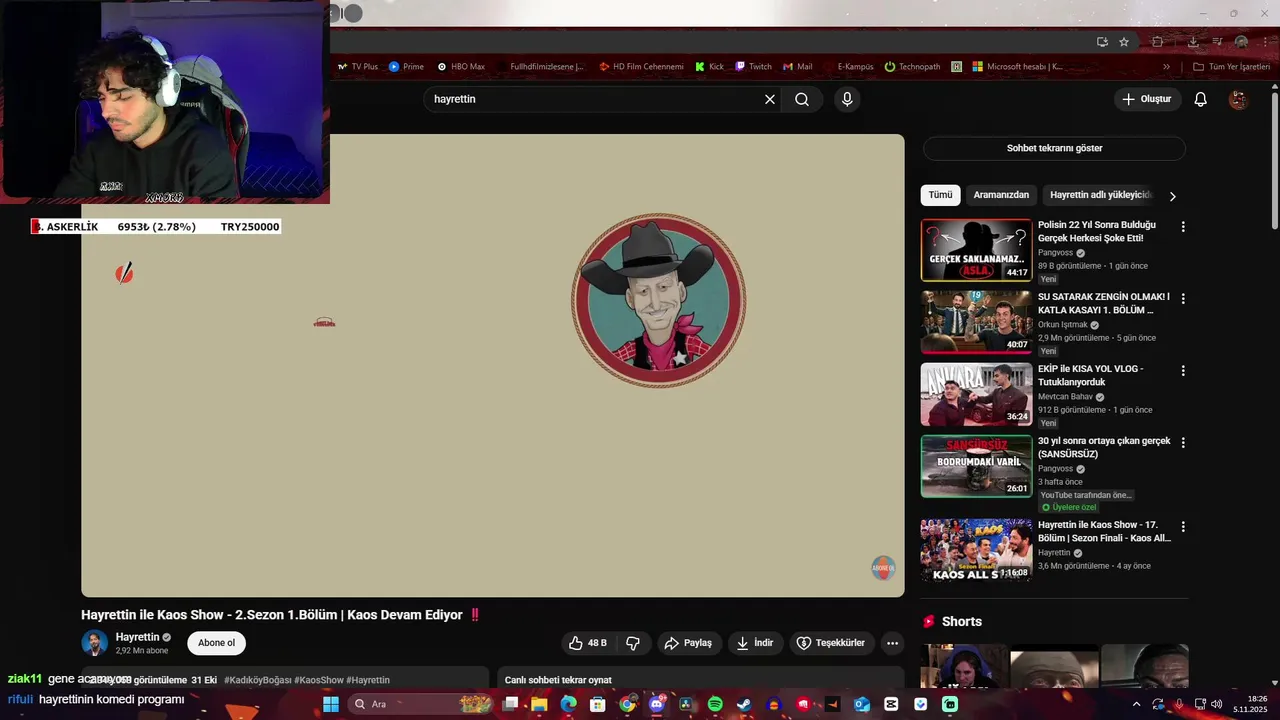Image resolution: width=1280 pixels, height=720 pixels.
Task: Like the video with 48 B likes
Action: click(x=588, y=643)
